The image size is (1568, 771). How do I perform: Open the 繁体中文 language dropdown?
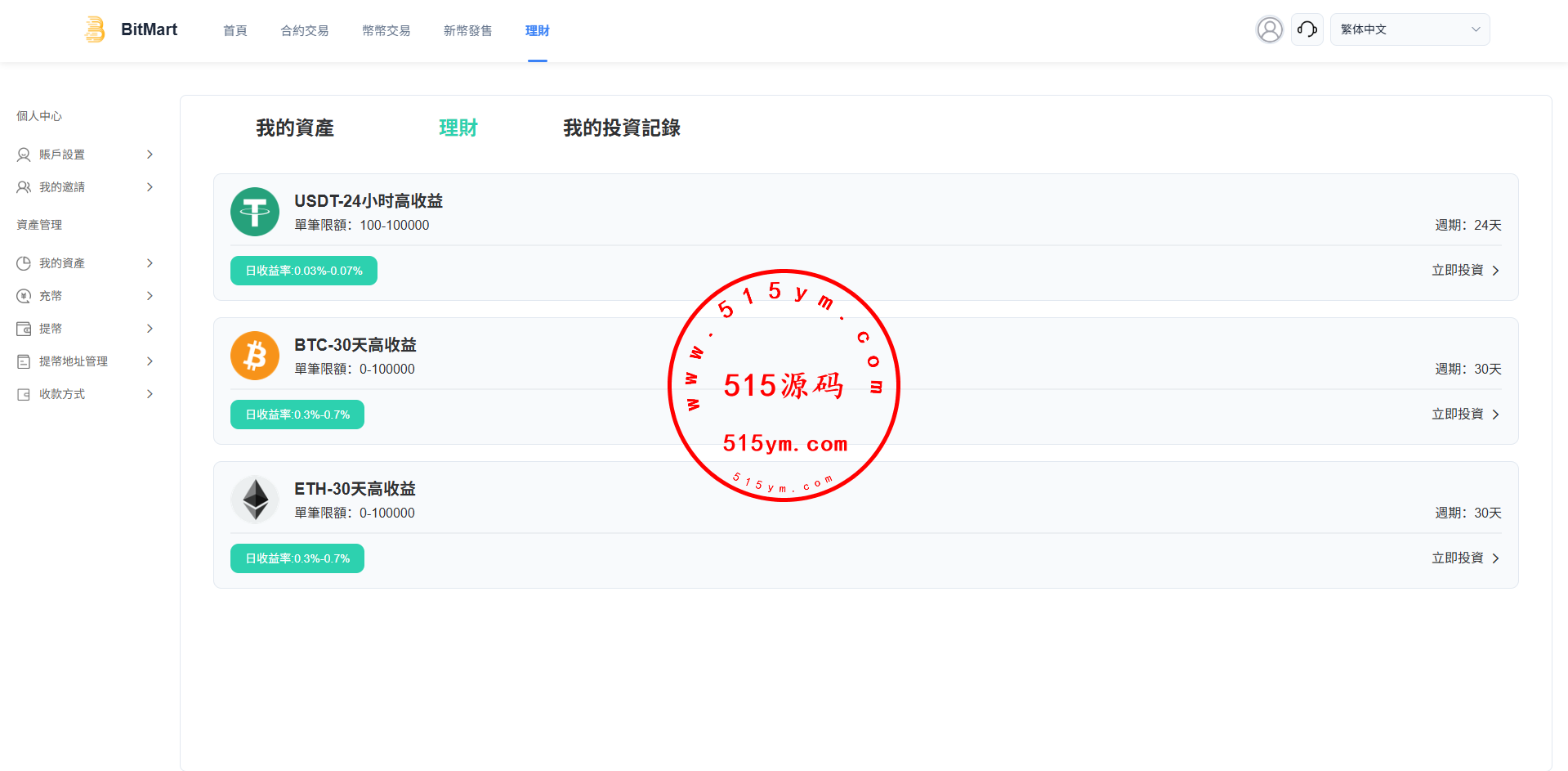click(1409, 29)
